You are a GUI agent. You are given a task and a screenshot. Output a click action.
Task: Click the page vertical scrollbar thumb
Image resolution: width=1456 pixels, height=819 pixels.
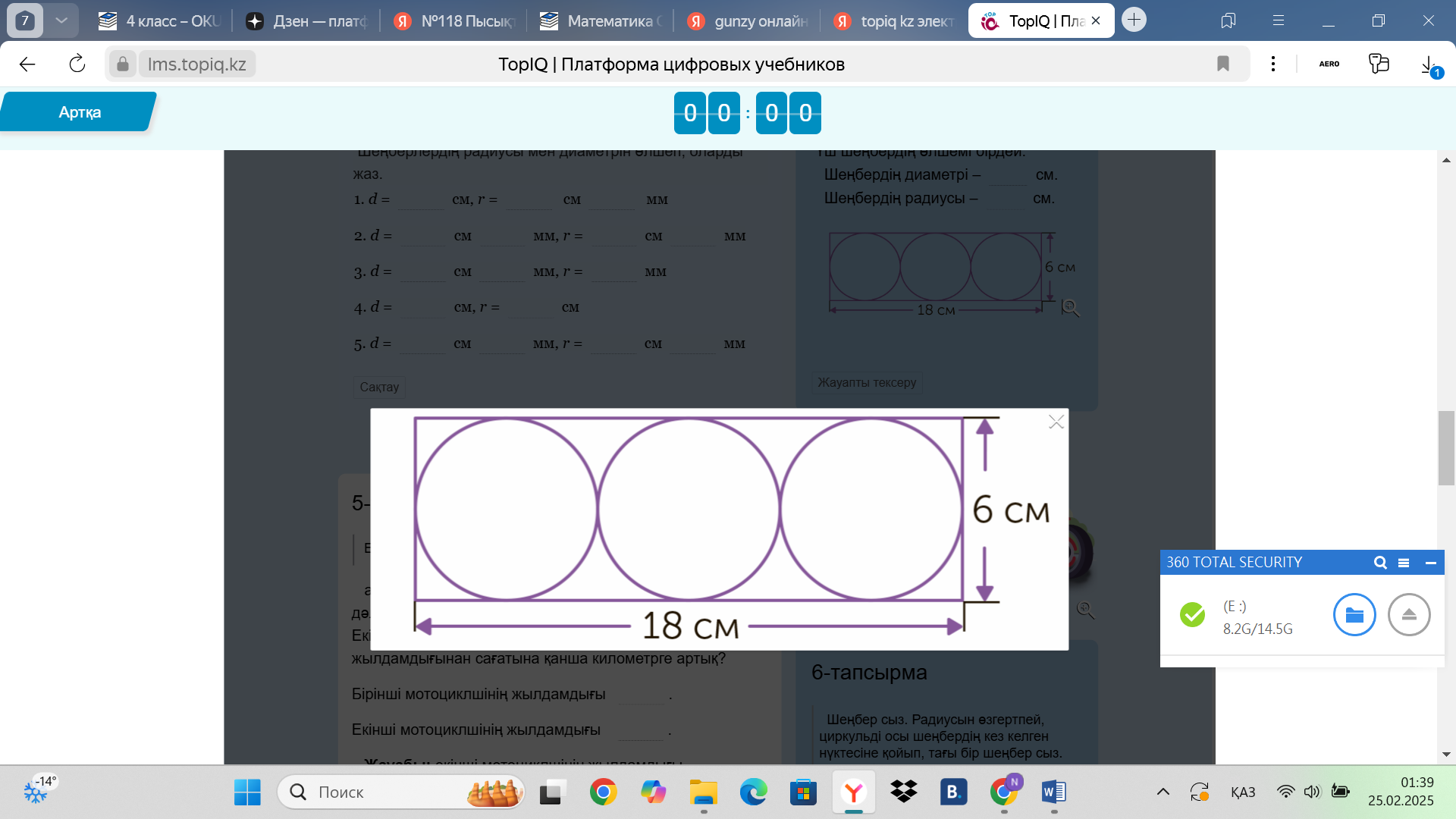click(x=1446, y=447)
